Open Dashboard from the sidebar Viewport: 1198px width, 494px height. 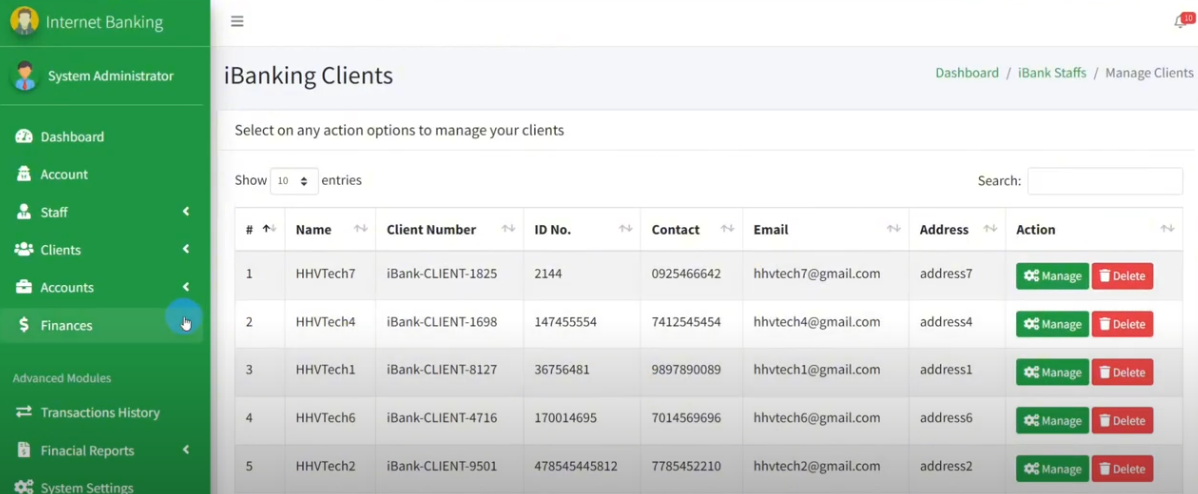click(71, 137)
